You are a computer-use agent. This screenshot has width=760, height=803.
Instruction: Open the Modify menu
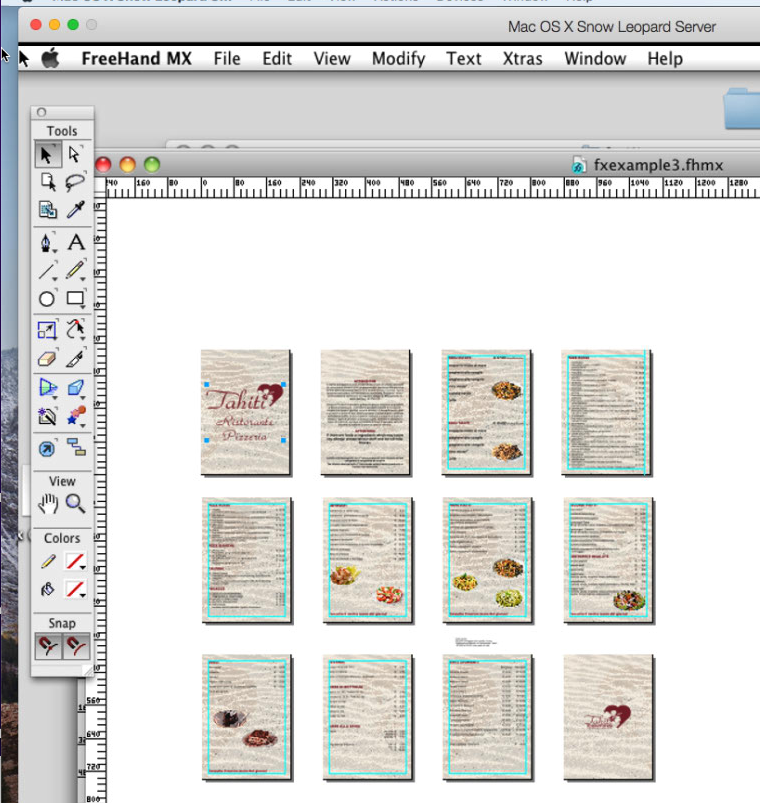click(398, 59)
